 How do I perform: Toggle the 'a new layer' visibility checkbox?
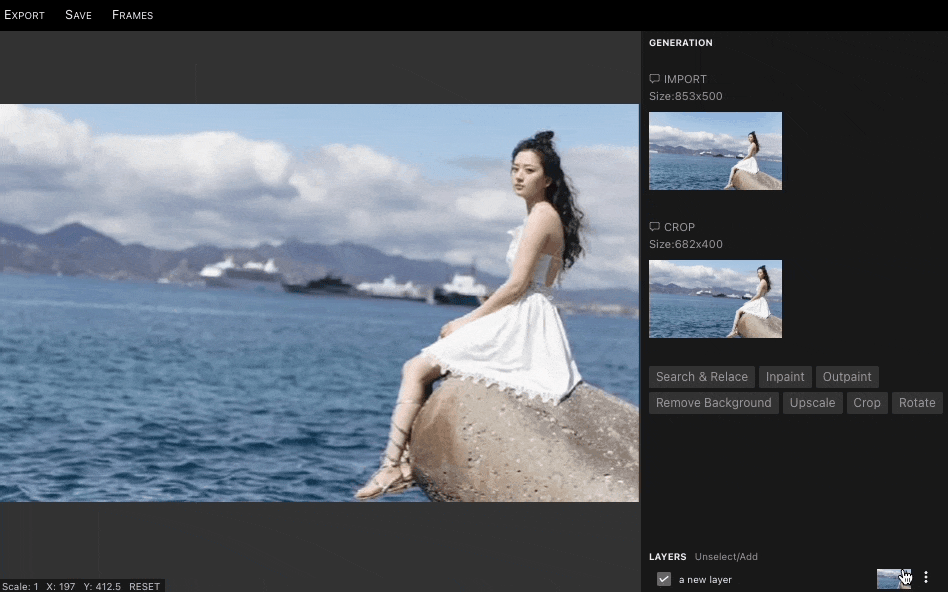(x=664, y=579)
